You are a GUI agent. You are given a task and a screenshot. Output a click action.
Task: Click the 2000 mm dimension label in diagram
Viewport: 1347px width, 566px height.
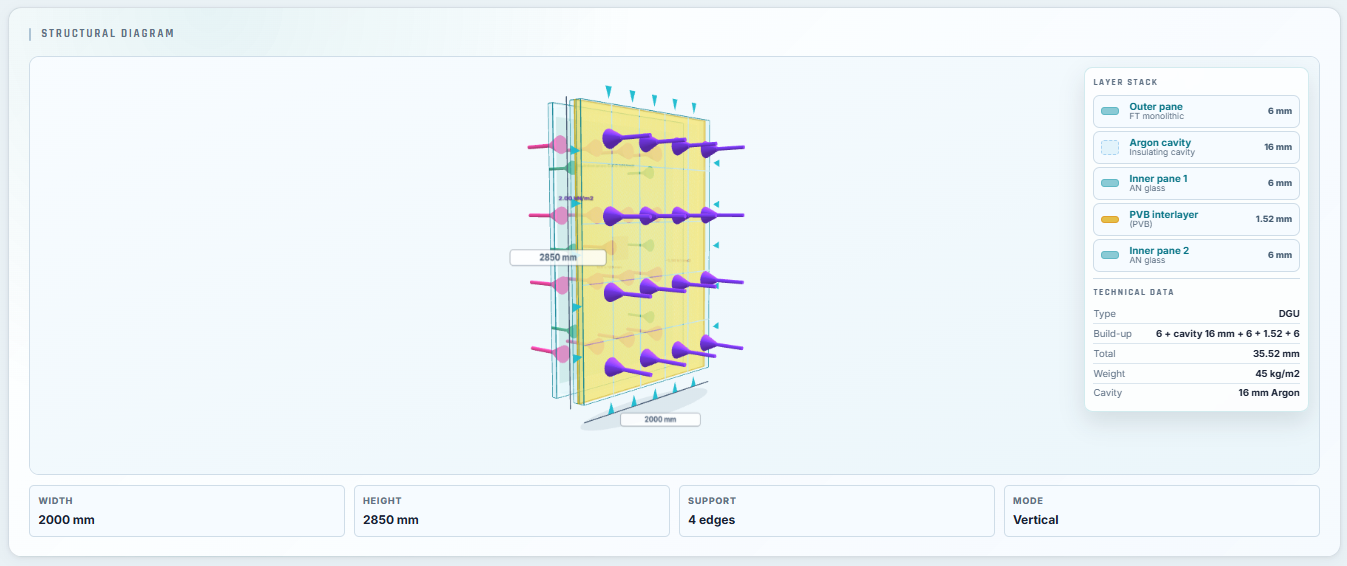[x=660, y=420]
